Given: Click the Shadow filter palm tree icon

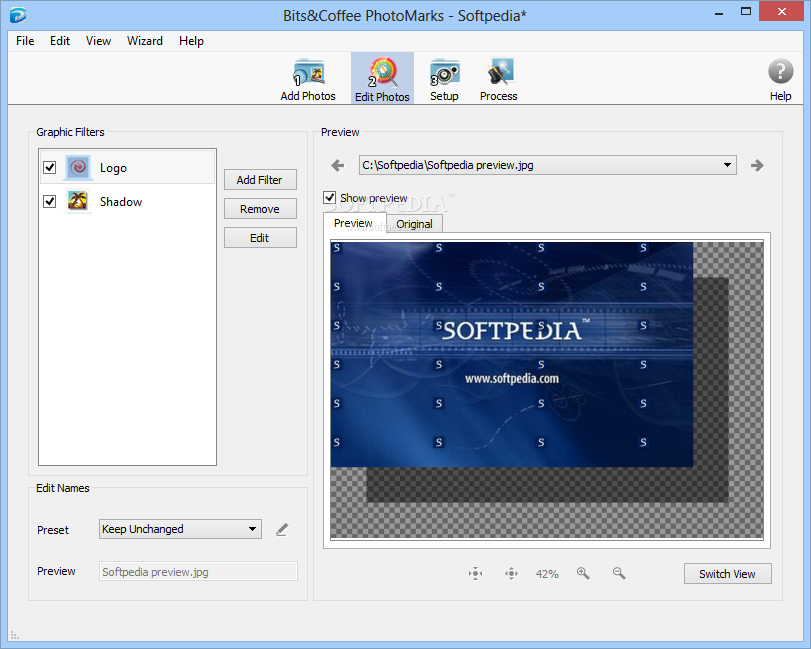Looking at the screenshot, I should (78, 201).
